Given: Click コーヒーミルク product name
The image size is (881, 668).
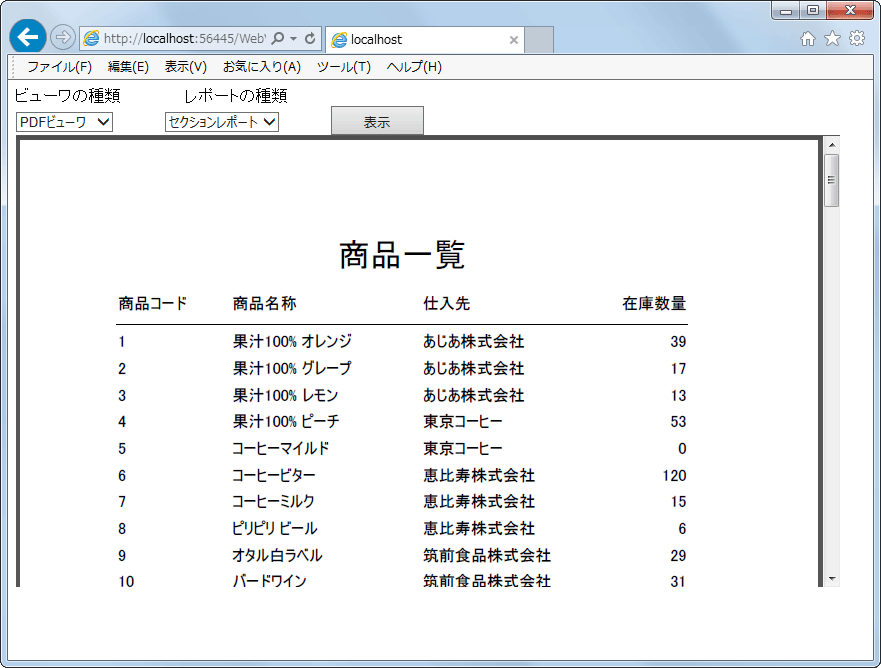Looking at the screenshot, I should point(274,501).
